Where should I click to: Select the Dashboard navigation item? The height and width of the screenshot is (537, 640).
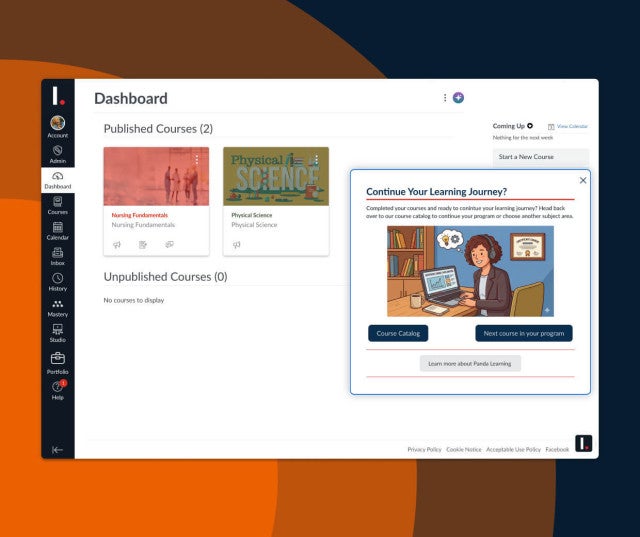(58, 180)
